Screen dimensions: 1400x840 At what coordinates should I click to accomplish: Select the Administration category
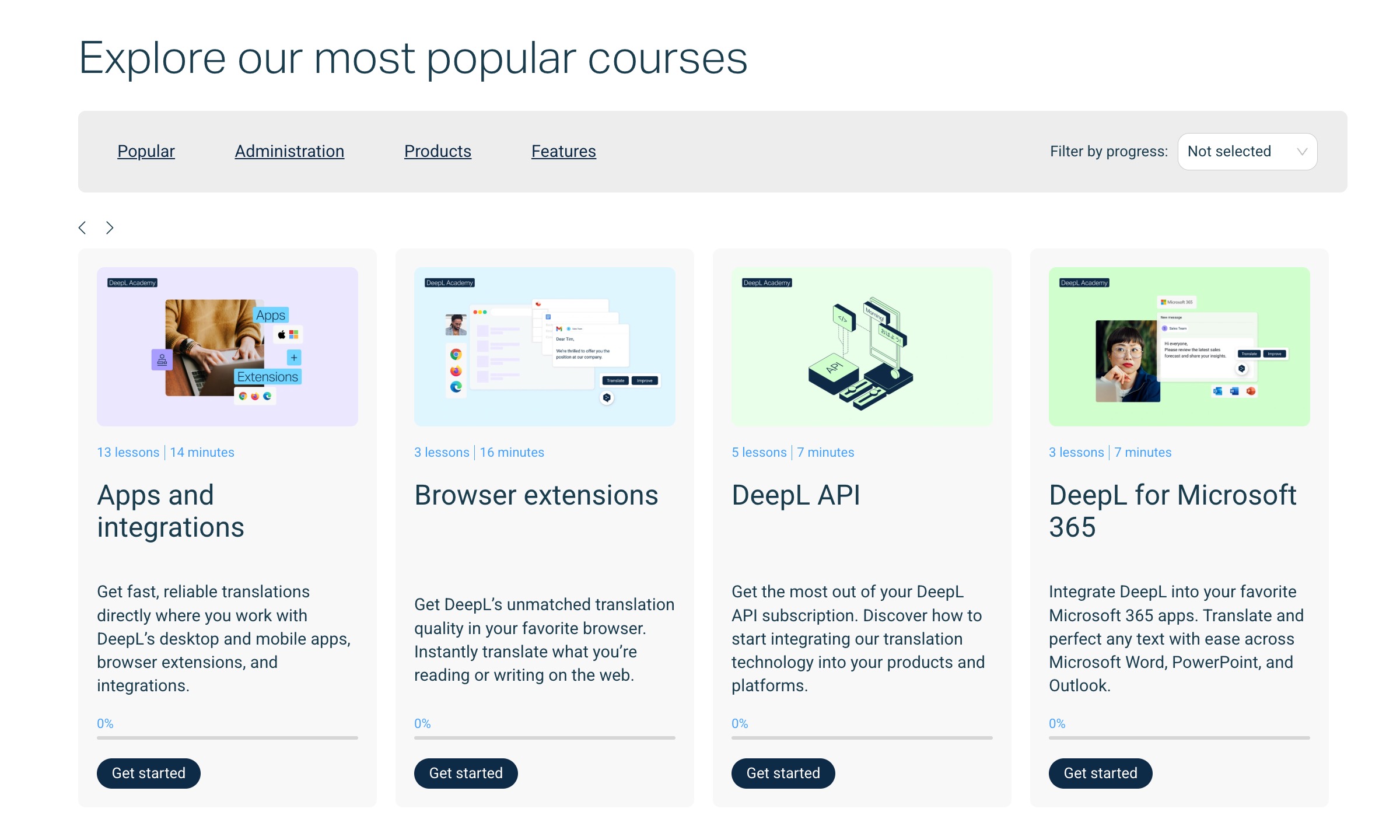click(x=289, y=151)
